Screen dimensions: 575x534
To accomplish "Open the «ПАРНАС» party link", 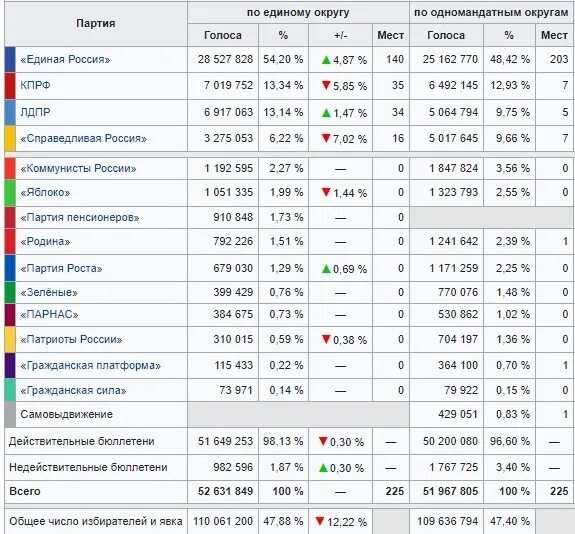I will coord(50,315).
